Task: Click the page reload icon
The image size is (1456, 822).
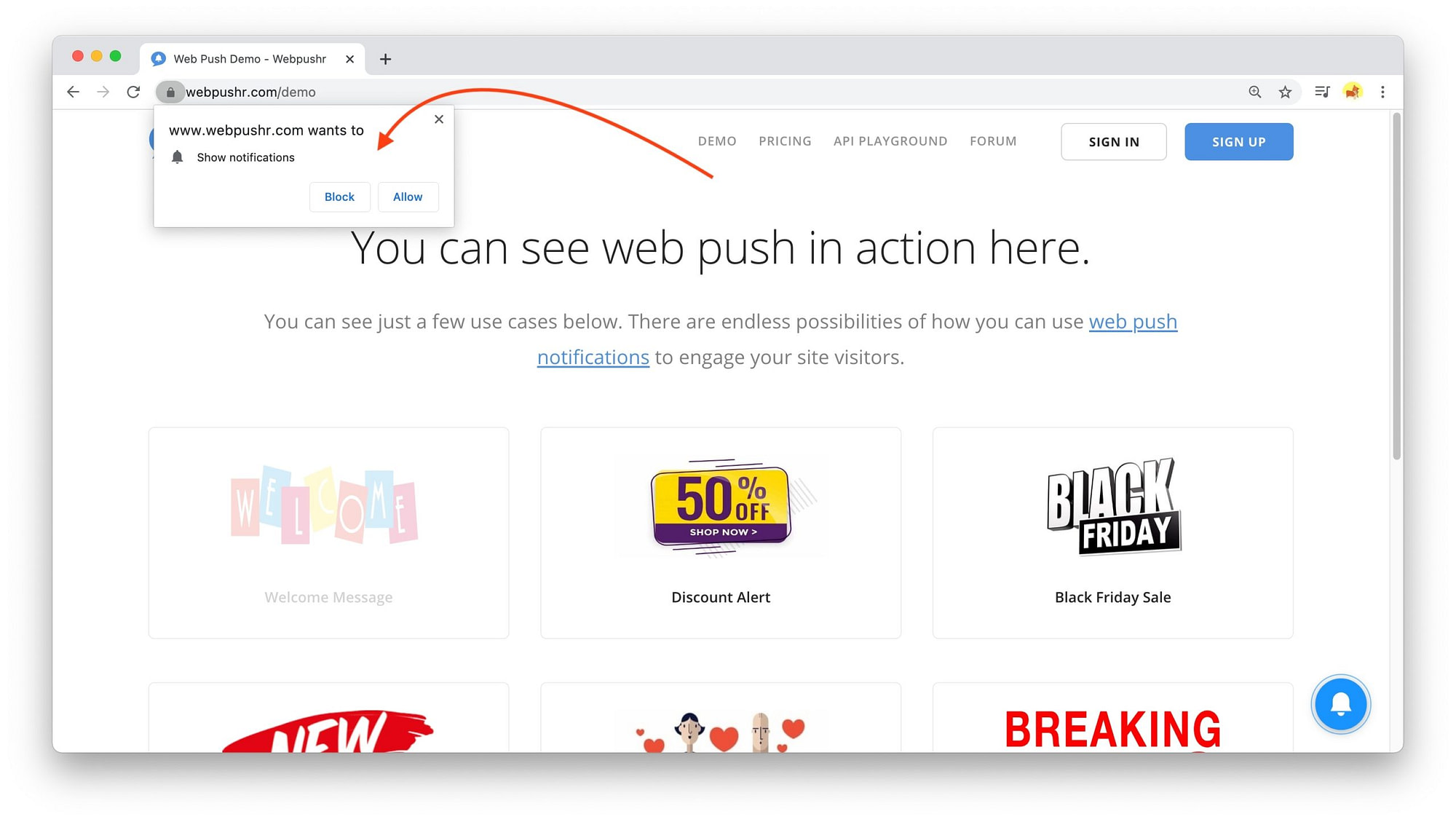Action: pyautogui.click(x=133, y=91)
